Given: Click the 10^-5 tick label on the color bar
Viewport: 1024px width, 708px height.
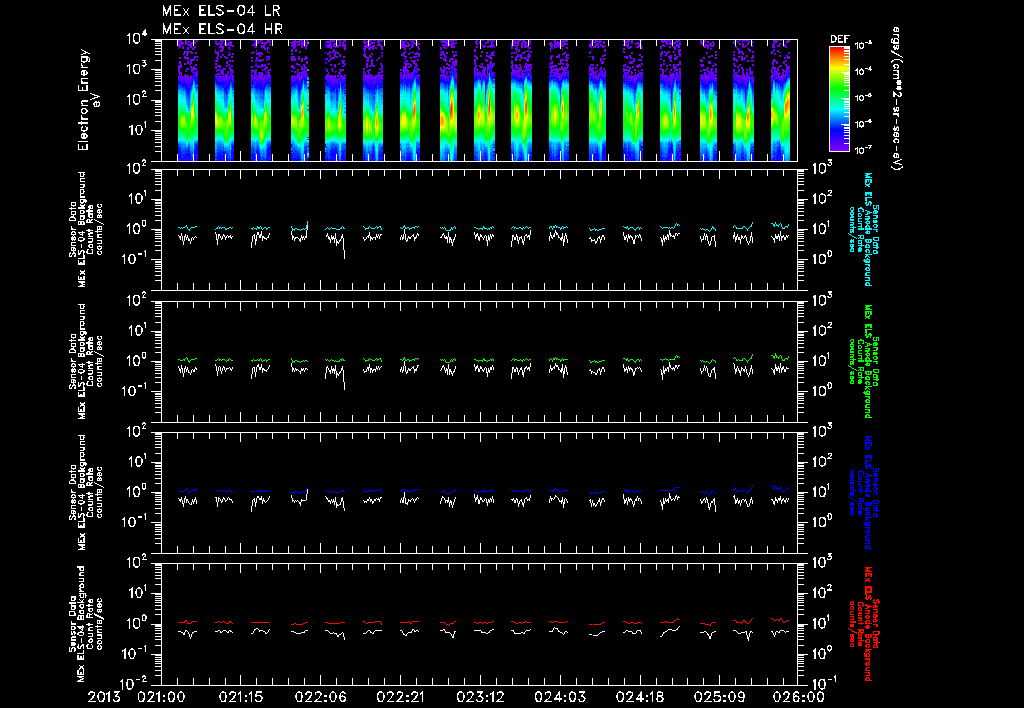Looking at the screenshot, I should (863, 98).
